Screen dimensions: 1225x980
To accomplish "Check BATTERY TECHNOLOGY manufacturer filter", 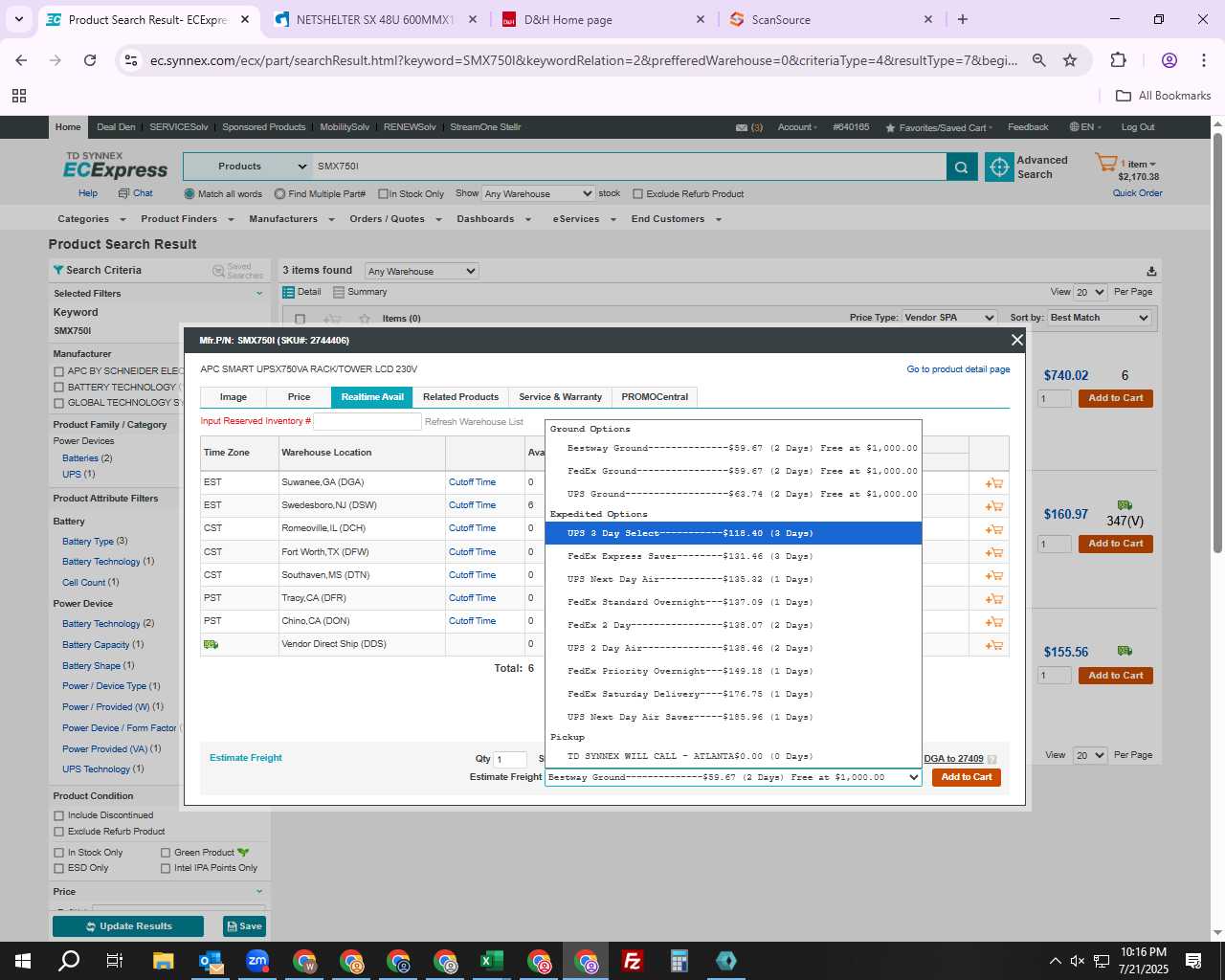I will (x=59, y=388).
